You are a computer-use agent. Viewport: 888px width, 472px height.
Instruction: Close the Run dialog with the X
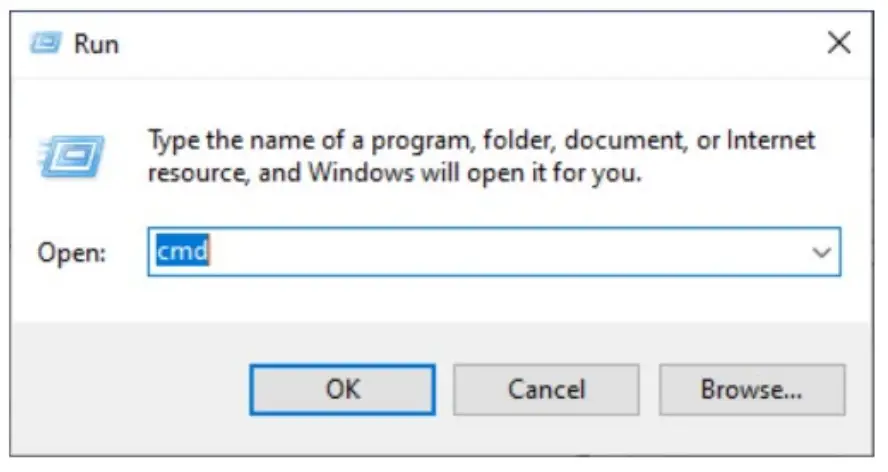[839, 43]
